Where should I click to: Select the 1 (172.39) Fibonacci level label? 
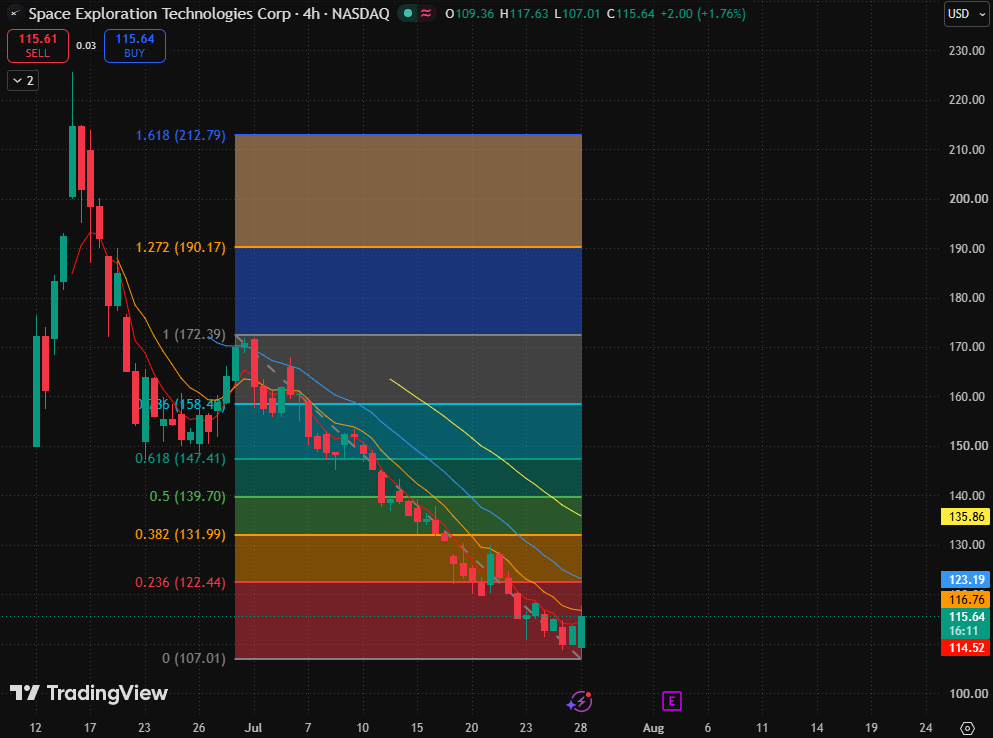[194, 334]
